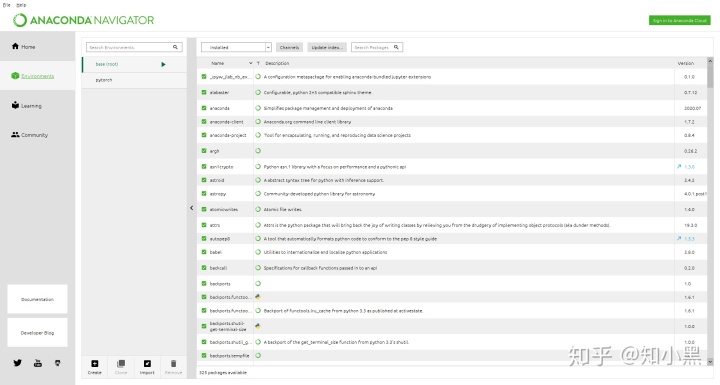Open the GitHub icon in sidebar
Screen dimensions: 720x385
[x=57, y=363]
